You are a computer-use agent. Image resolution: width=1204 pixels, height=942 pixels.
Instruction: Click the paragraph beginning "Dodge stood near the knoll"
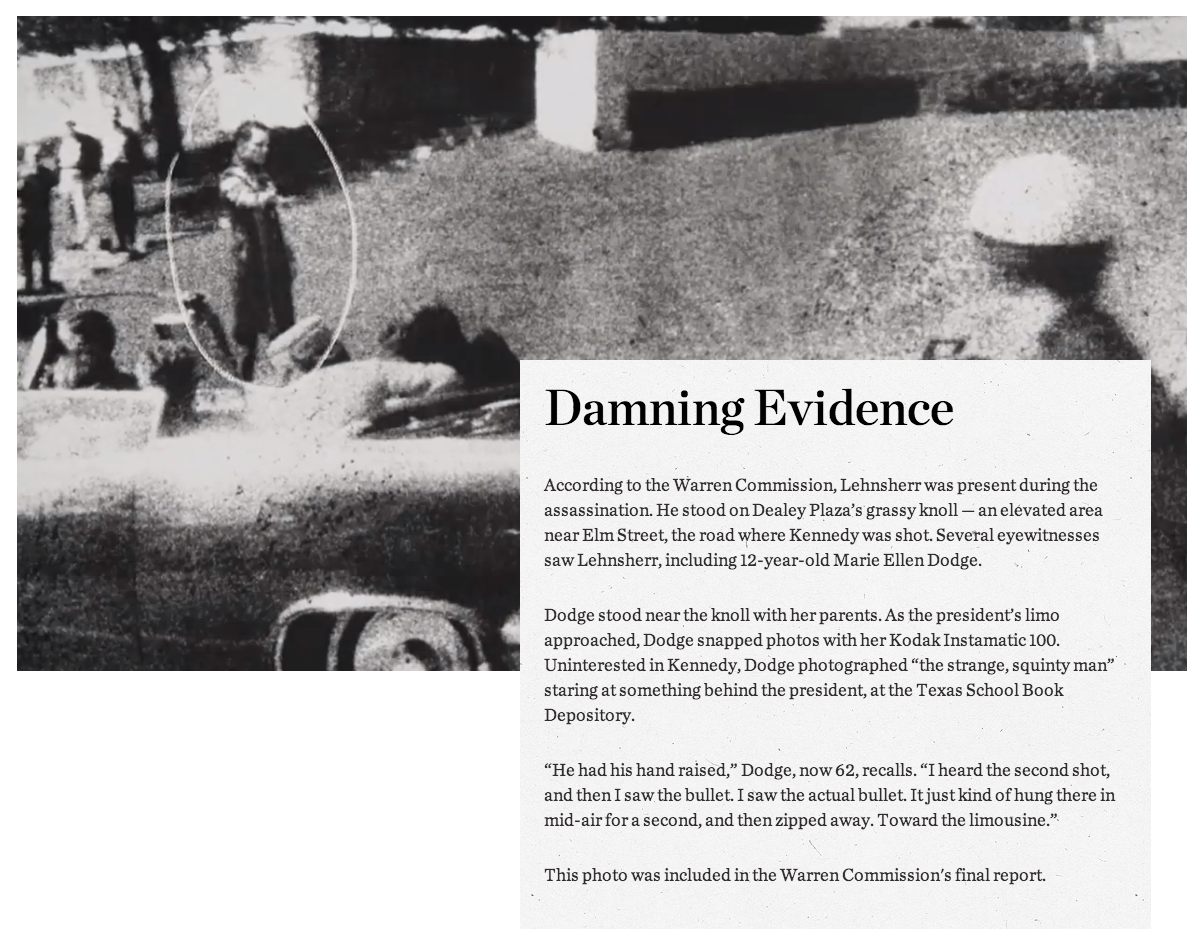[829, 664]
